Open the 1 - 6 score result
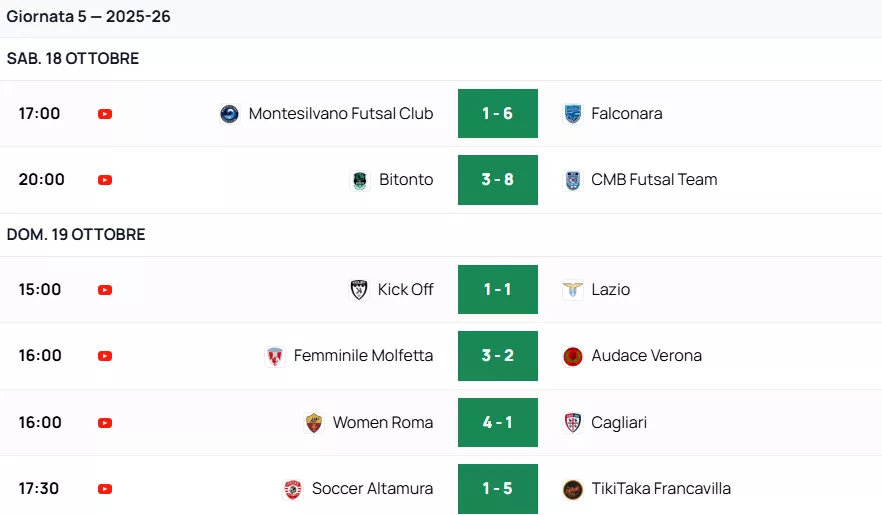 pyautogui.click(x=498, y=114)
